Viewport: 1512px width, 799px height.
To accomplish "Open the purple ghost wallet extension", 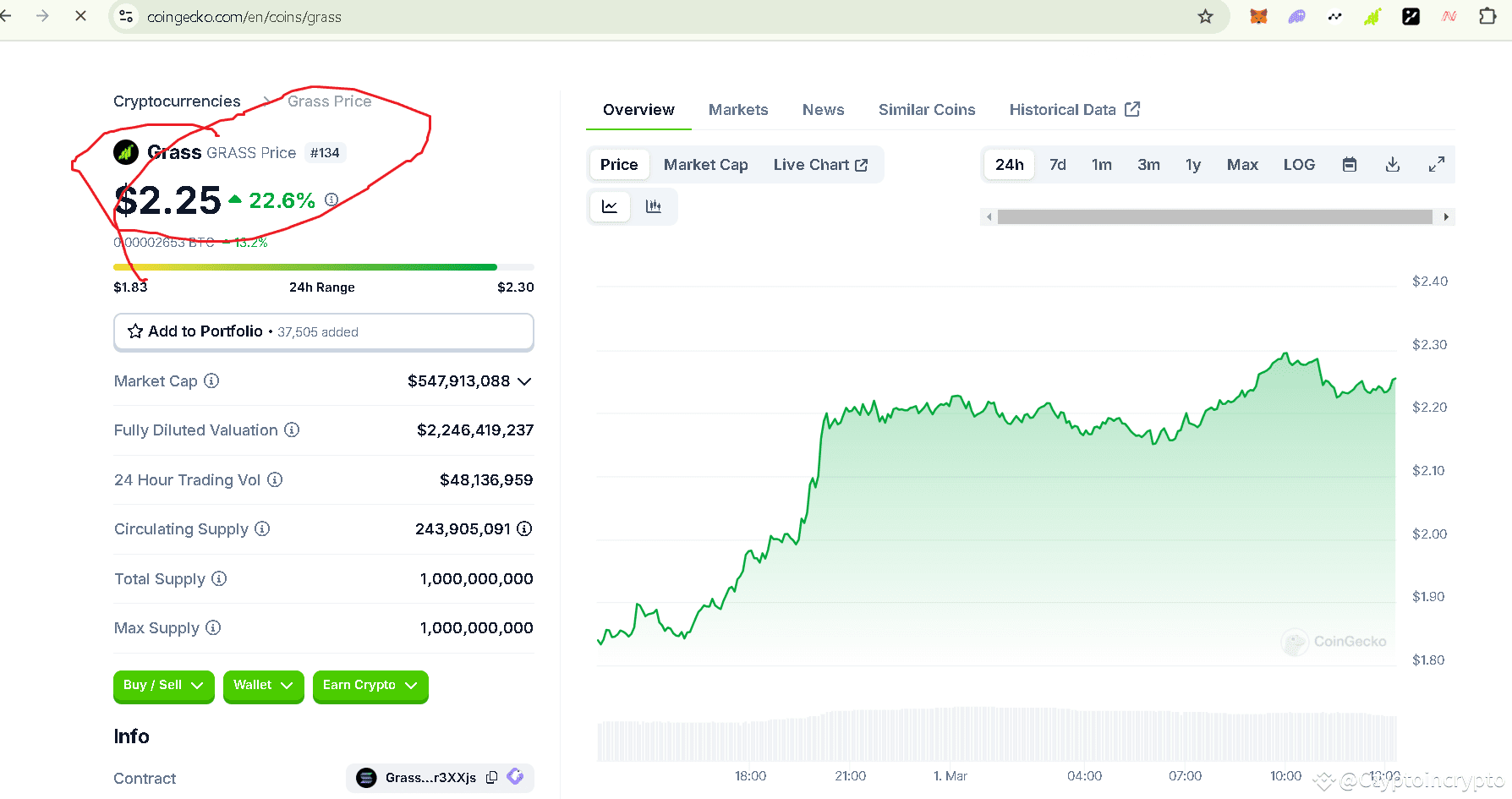I will click(1296, 16).
